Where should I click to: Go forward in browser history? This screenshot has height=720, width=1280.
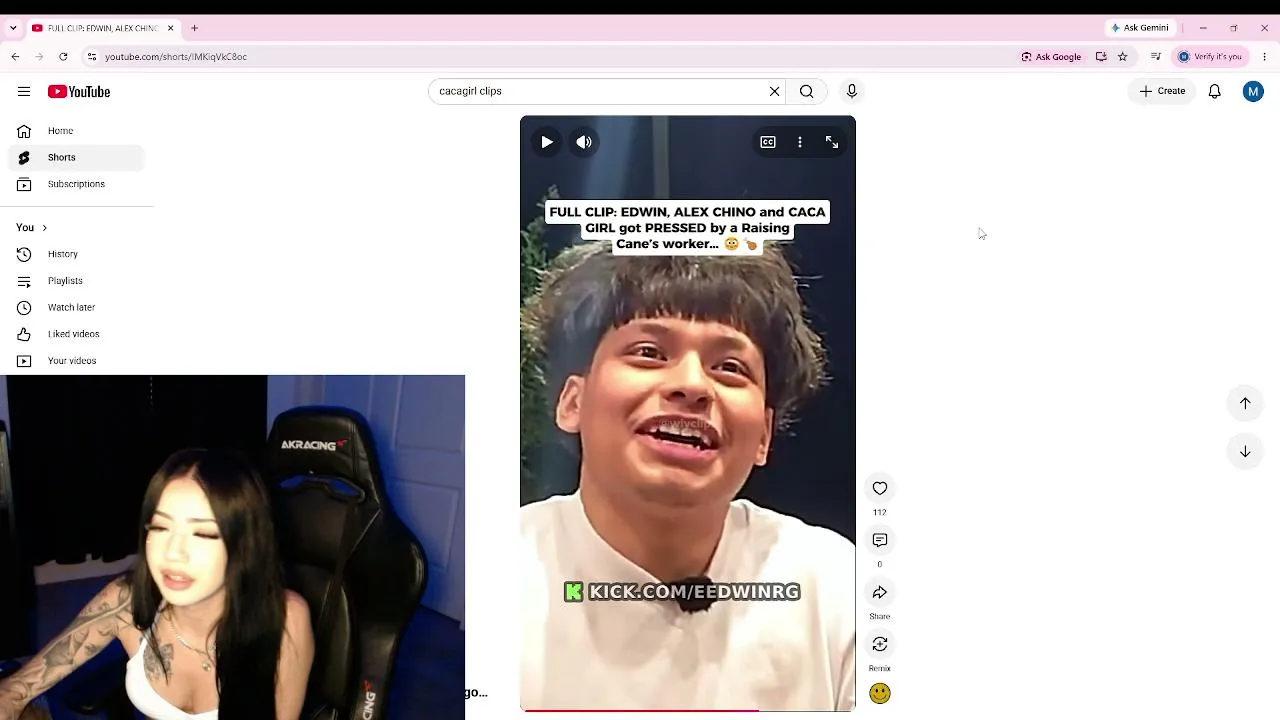coord(40,57)
